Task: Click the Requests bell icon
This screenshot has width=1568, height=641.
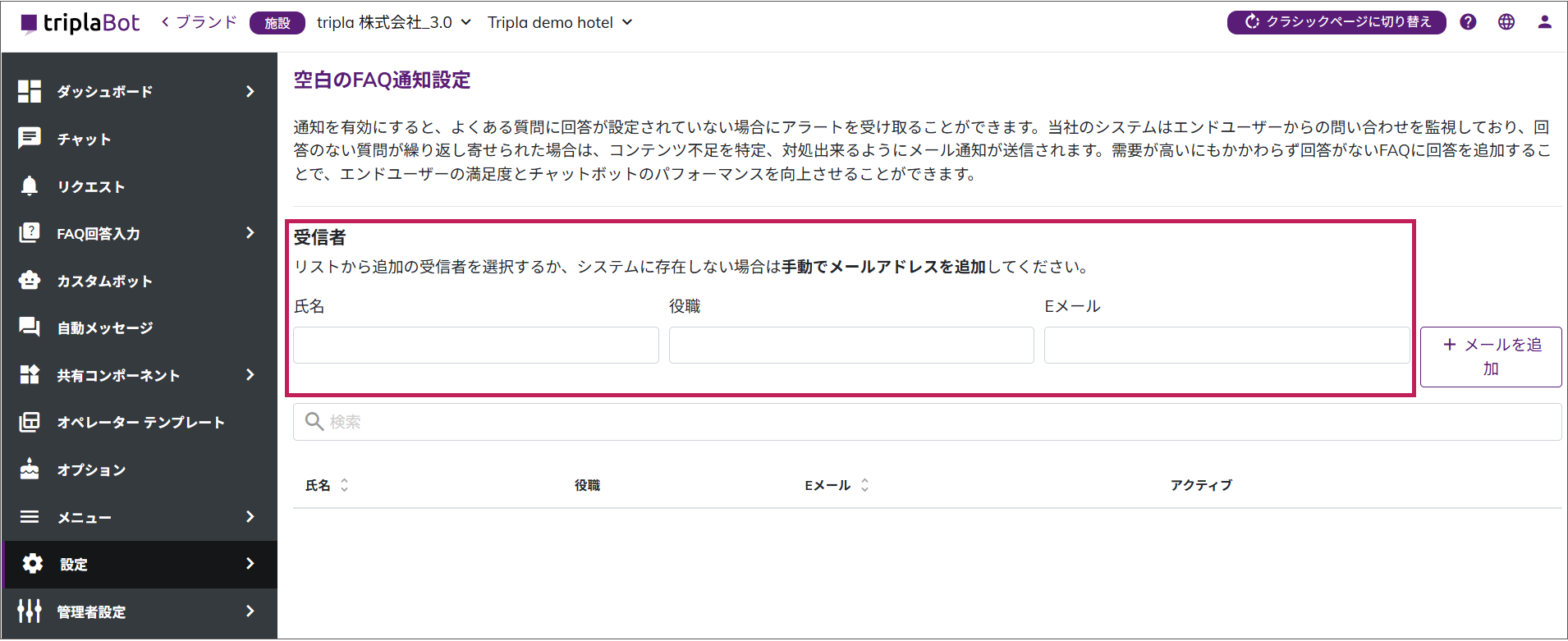Action: [x=30, y=186]
